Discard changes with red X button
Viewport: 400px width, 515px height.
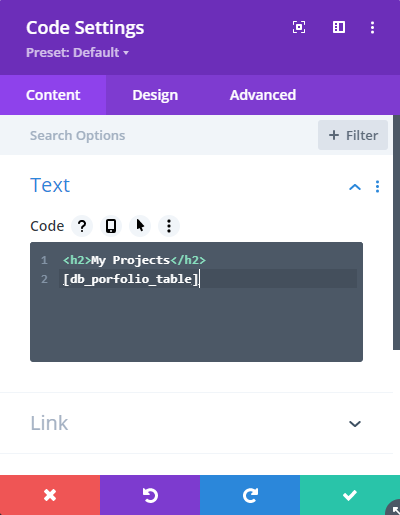[x=50, y=495]
